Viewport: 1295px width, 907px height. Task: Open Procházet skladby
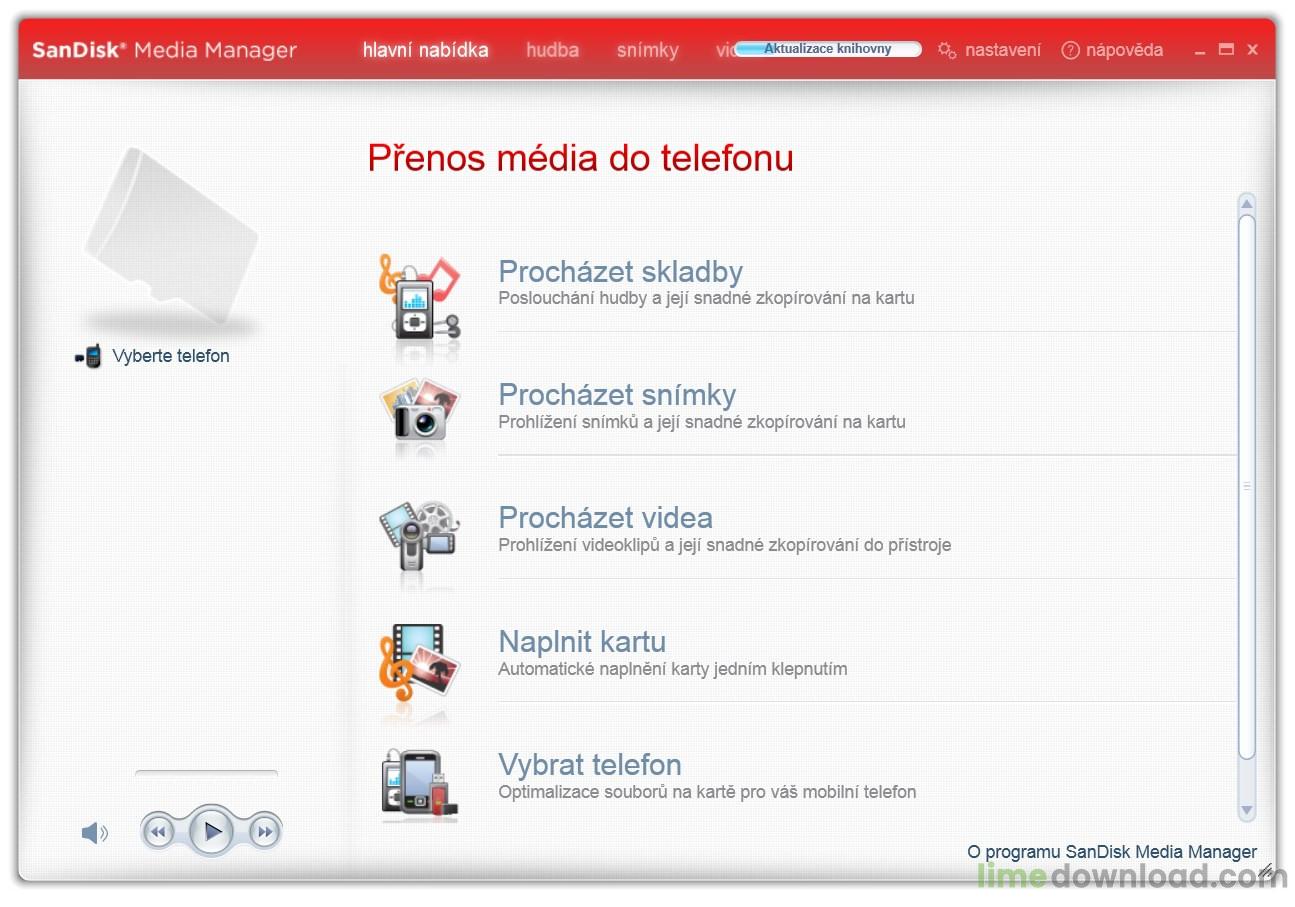click(621, 272)
